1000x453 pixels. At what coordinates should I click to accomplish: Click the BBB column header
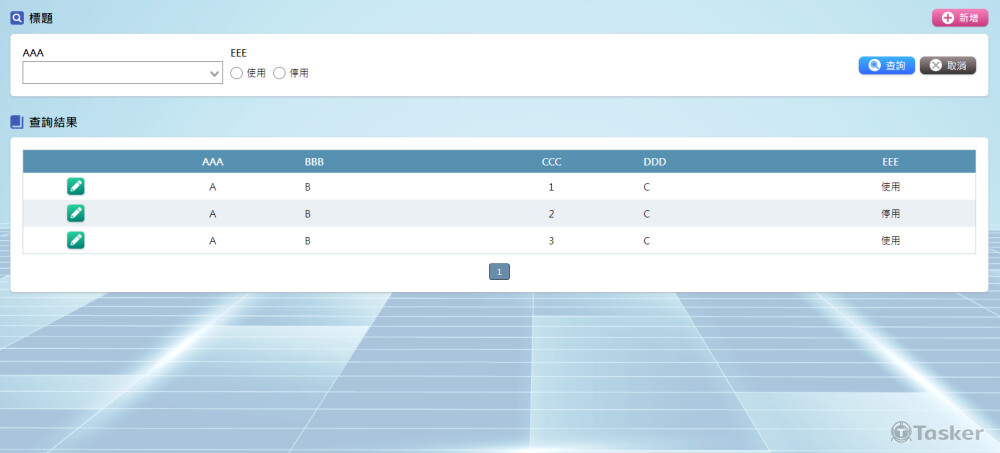(x=314, y=161)
